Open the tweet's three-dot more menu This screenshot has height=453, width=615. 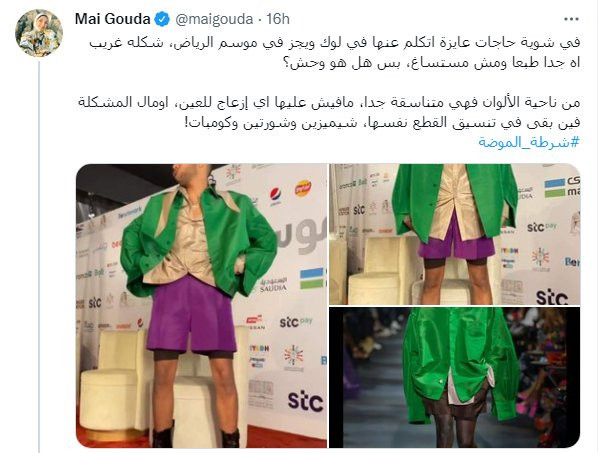(x=571, y=19)
